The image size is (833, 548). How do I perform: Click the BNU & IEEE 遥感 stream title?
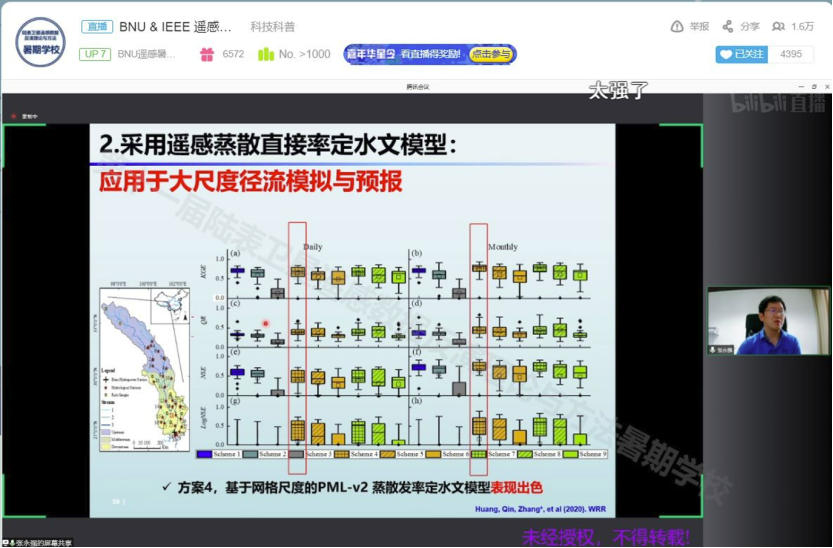point(175,27)
